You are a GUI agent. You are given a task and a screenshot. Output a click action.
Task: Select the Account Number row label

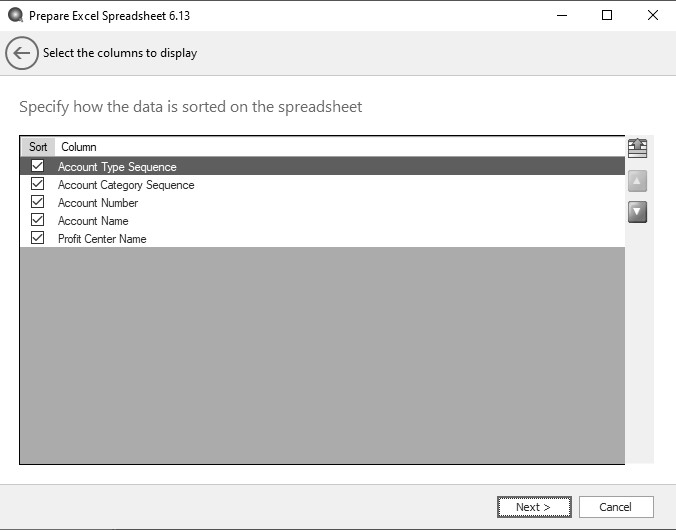click(98, 203)
